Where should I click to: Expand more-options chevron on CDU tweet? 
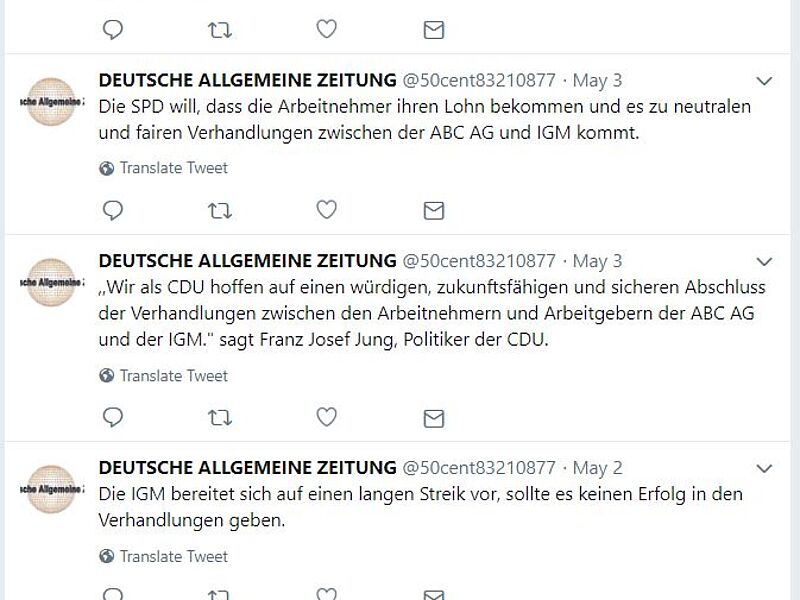coord(763,262)
